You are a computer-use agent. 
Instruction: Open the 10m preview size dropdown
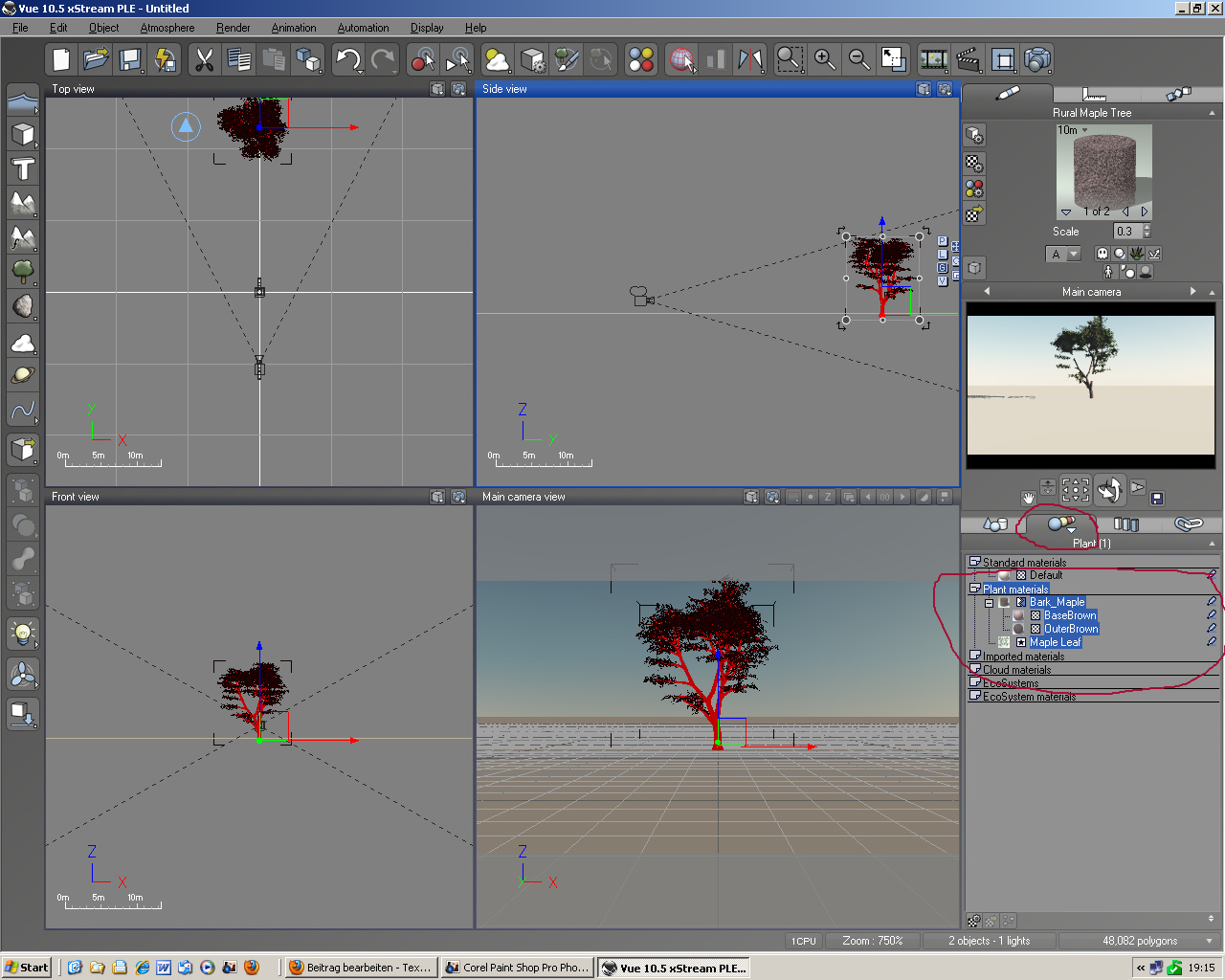1085,130
